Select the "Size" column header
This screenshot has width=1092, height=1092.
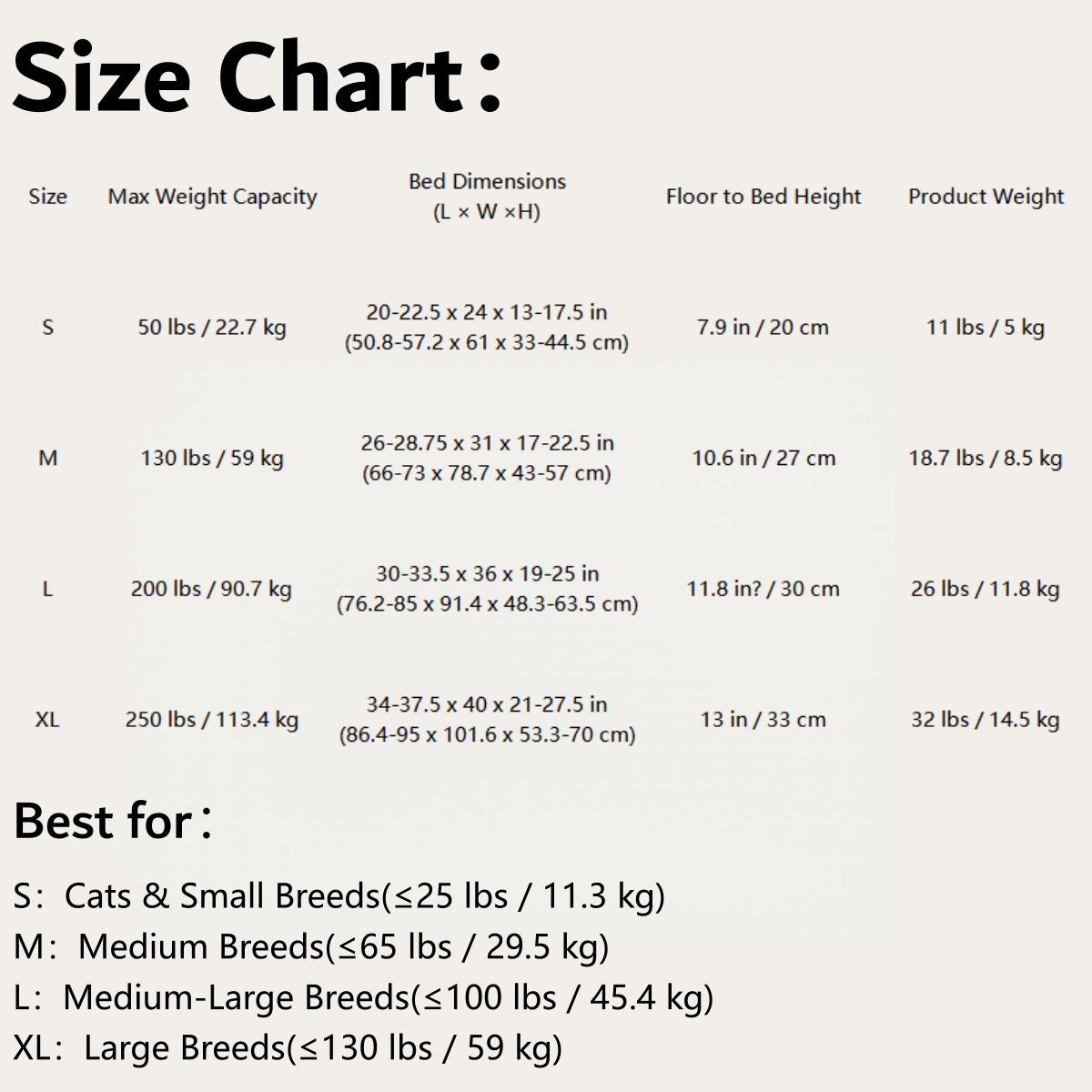coord(47,197)
